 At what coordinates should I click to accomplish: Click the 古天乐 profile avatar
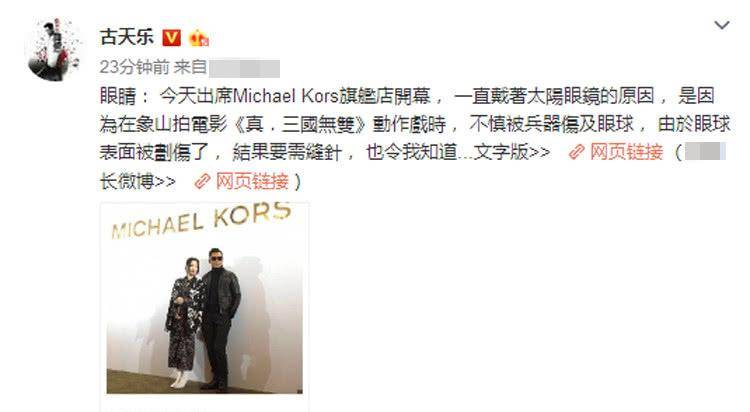point(54,50)
